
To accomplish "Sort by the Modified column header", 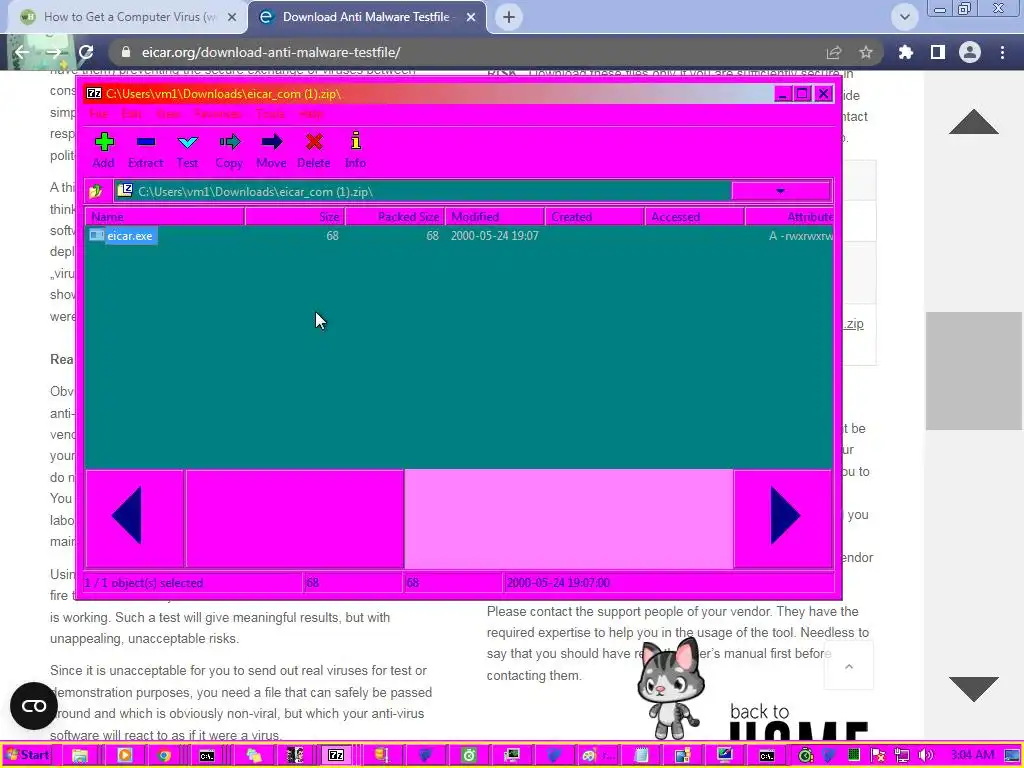I will tap(495, 217).
